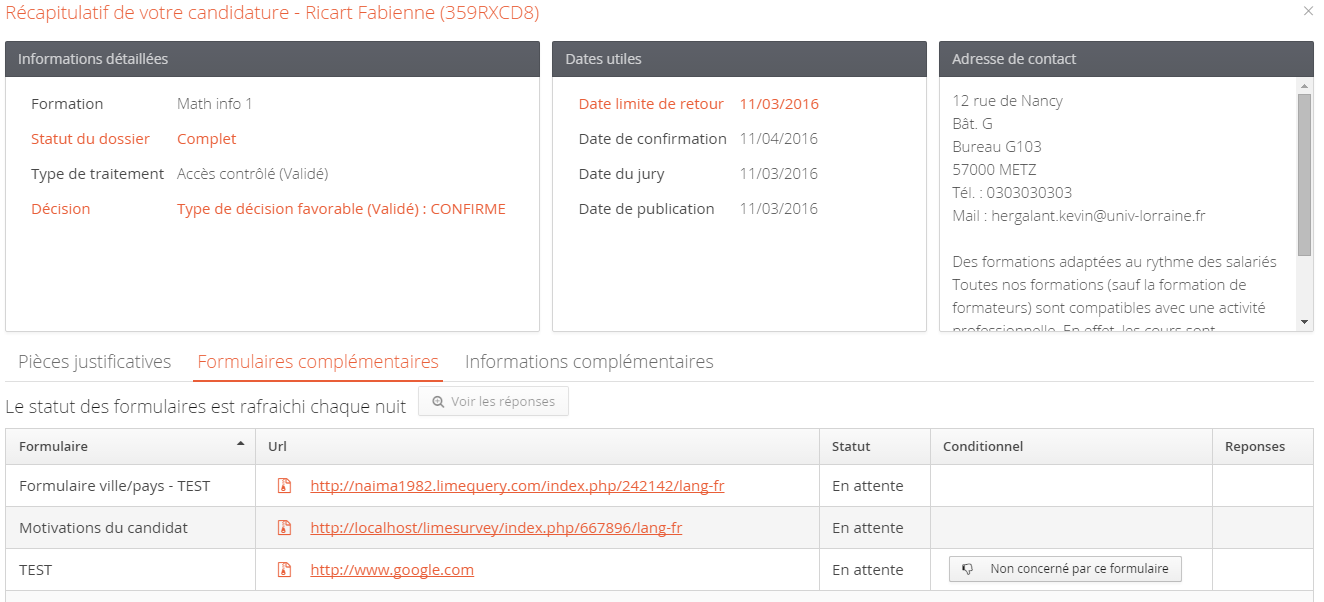
Task: Click the file icon beside localhost limesurvey URL
Action: 284,528
